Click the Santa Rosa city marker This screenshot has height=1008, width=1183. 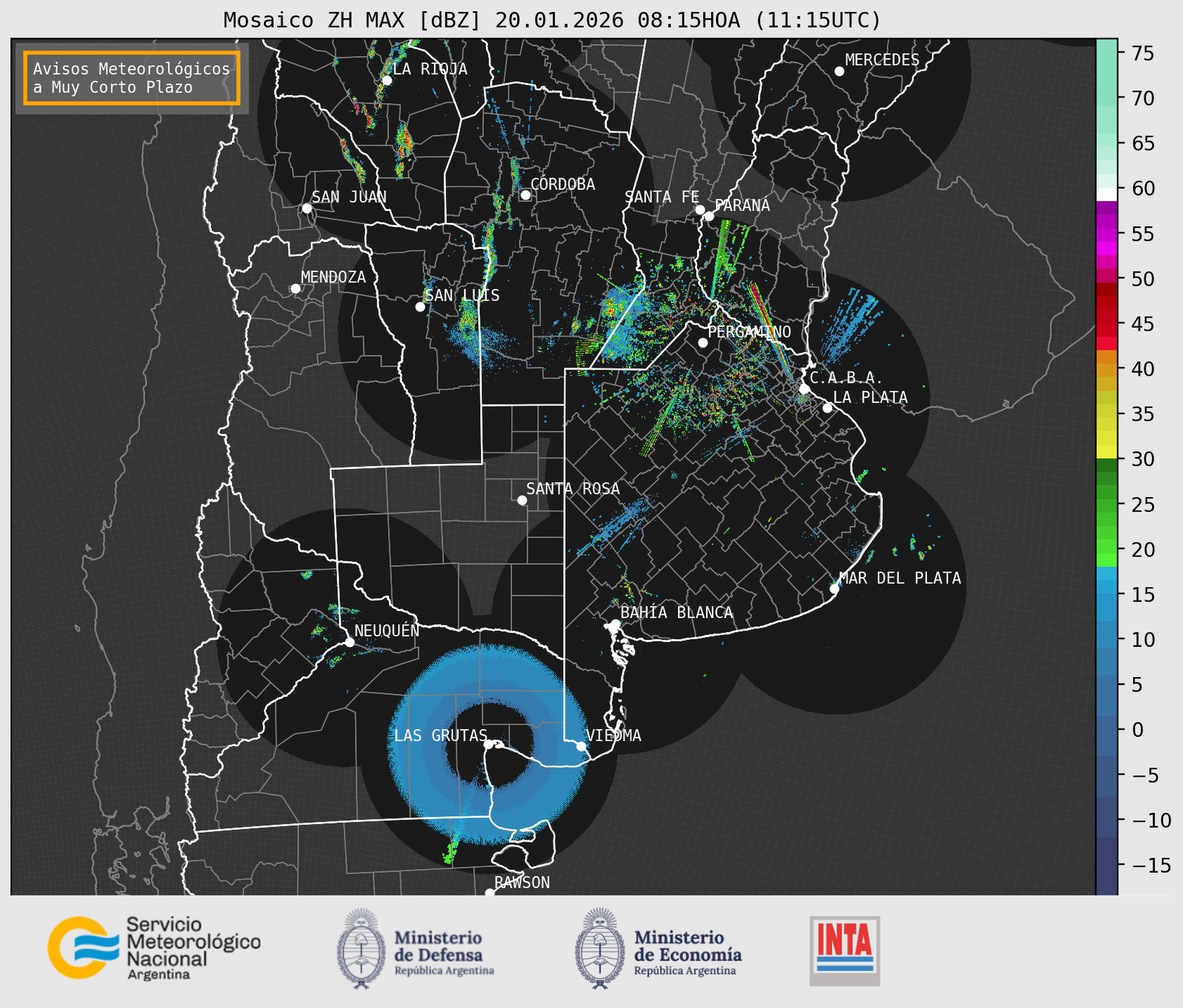pos(522,500)
